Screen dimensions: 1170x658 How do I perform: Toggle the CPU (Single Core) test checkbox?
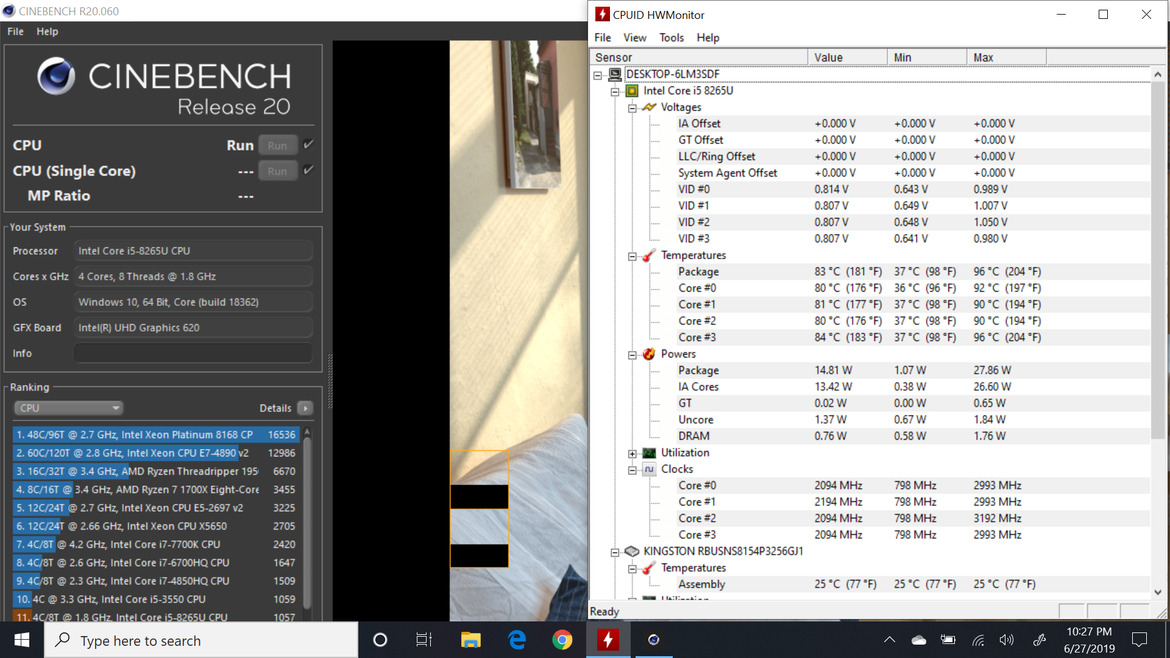tap(308, 170)
